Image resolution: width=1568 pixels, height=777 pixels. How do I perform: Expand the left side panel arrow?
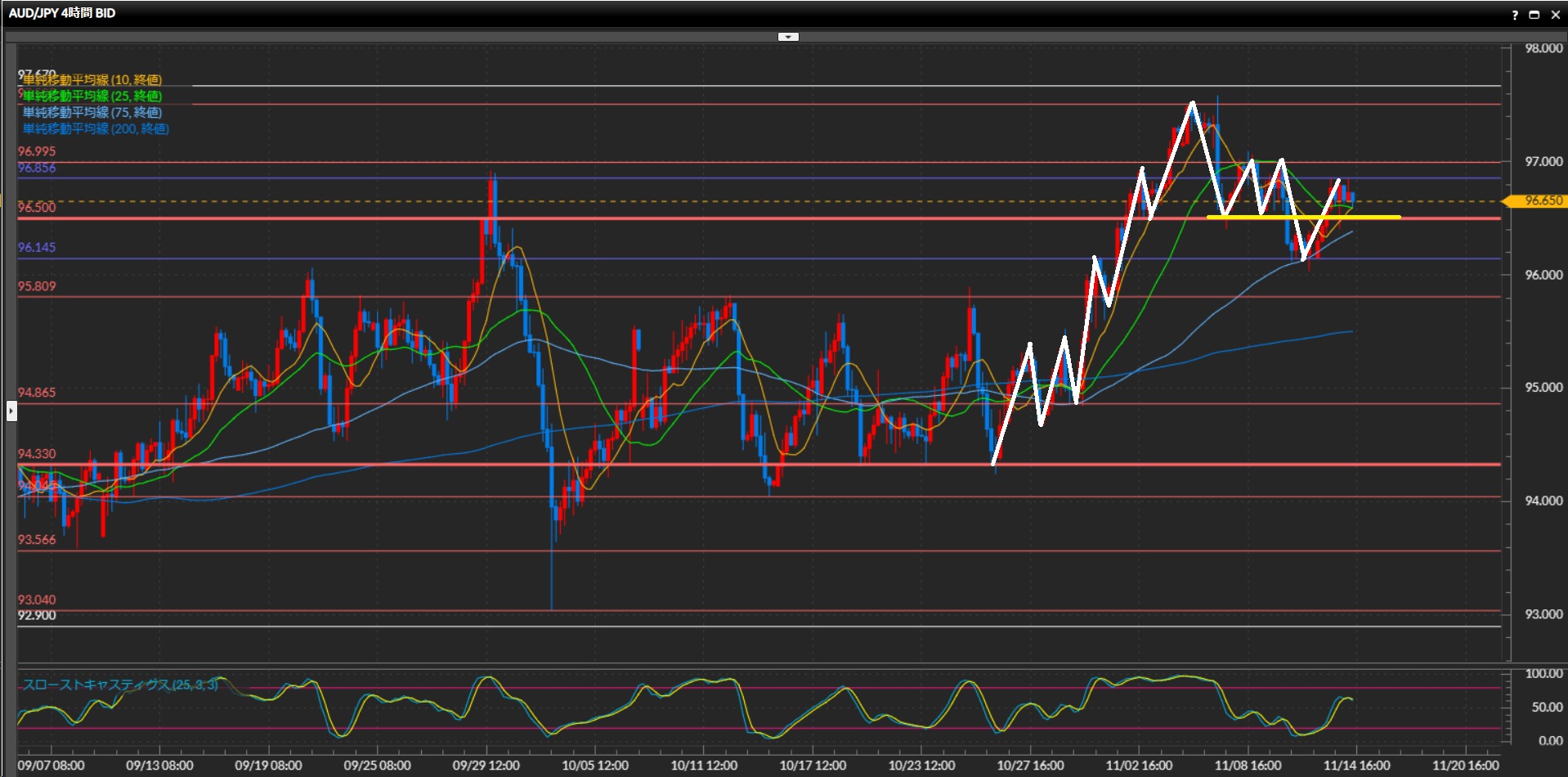tap(11, 411)
